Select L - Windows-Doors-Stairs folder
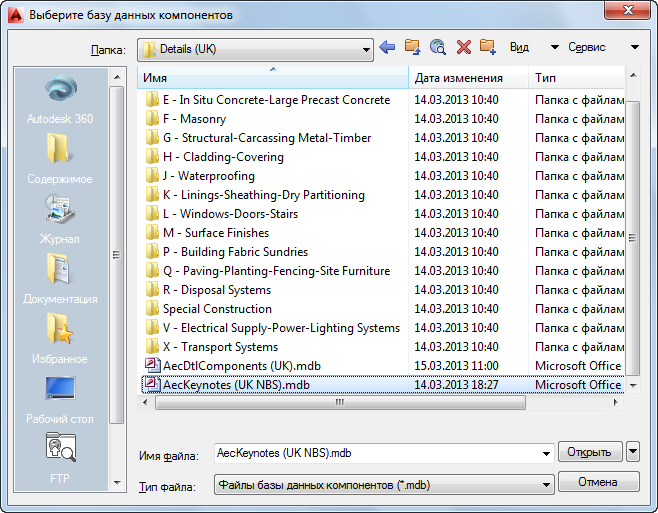 tap(230, 214)
